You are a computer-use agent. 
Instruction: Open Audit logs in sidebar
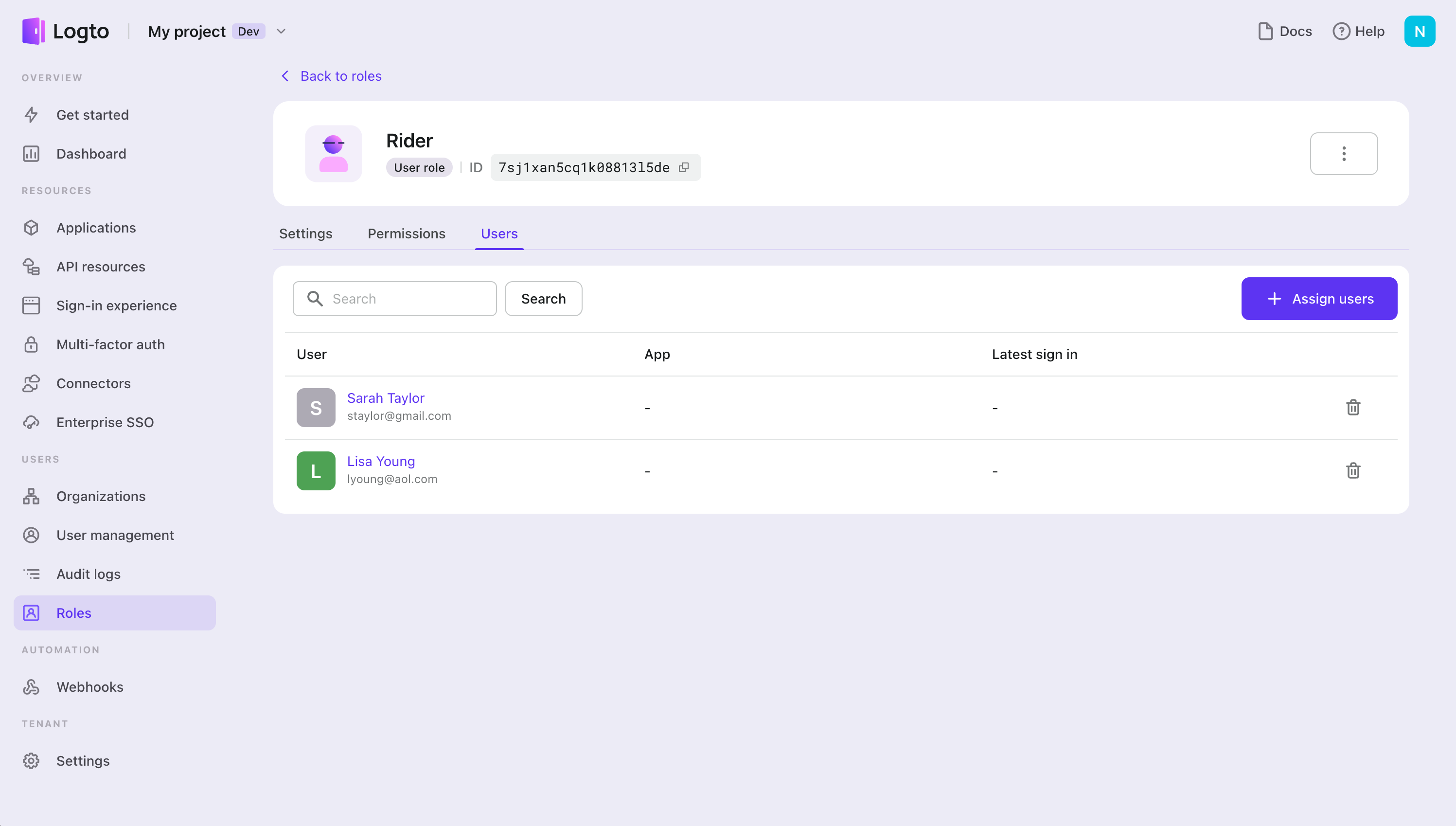click(x=89, y=574)
